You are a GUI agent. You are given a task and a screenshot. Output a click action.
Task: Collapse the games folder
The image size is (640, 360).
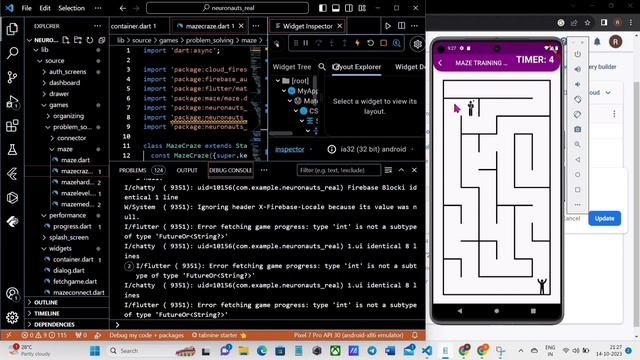coord(44,105)
